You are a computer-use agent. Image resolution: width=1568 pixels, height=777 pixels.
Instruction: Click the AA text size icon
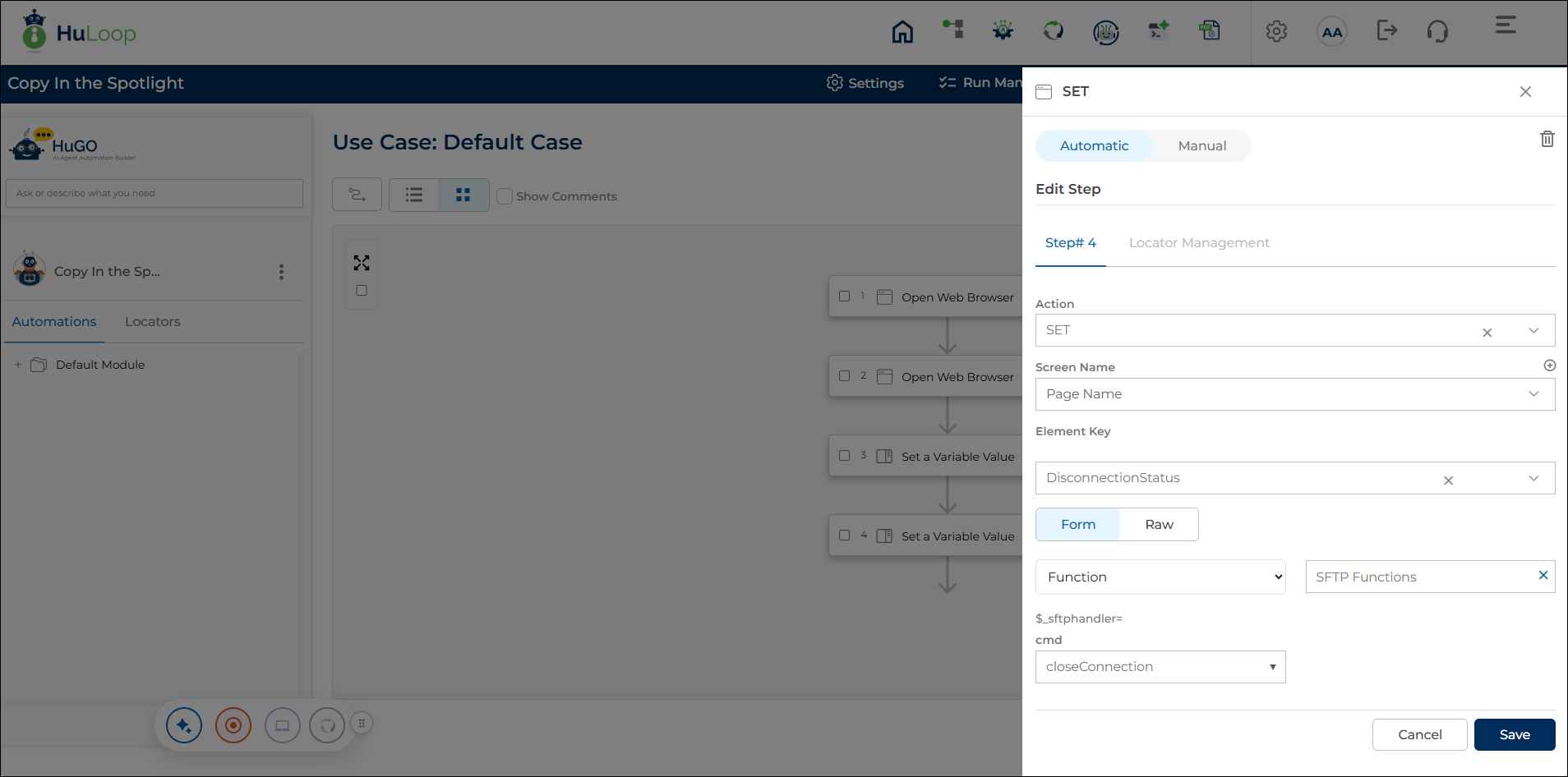(1332, 32)
